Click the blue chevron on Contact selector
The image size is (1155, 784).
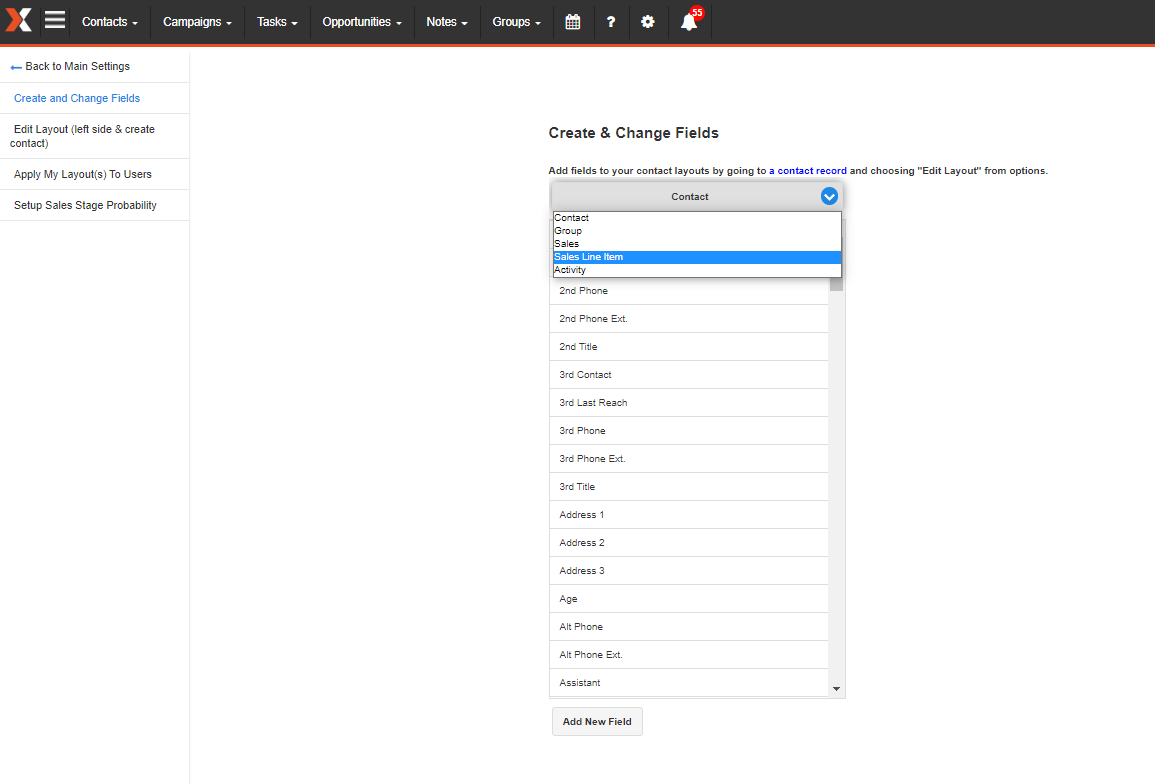(829, 197)
